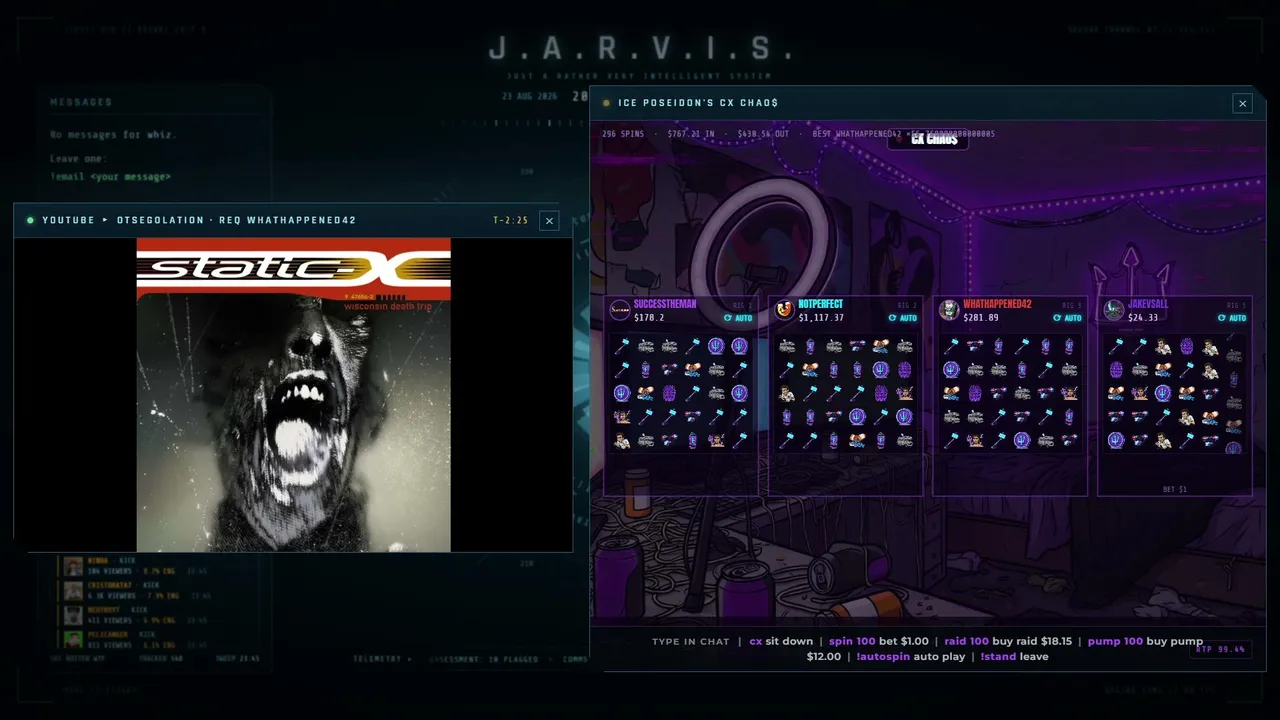This screenshot has width=1280, height=720.
Task: Click SUCCESSTHEMAN's player avatar icon
Action: [x=620, y=310]
